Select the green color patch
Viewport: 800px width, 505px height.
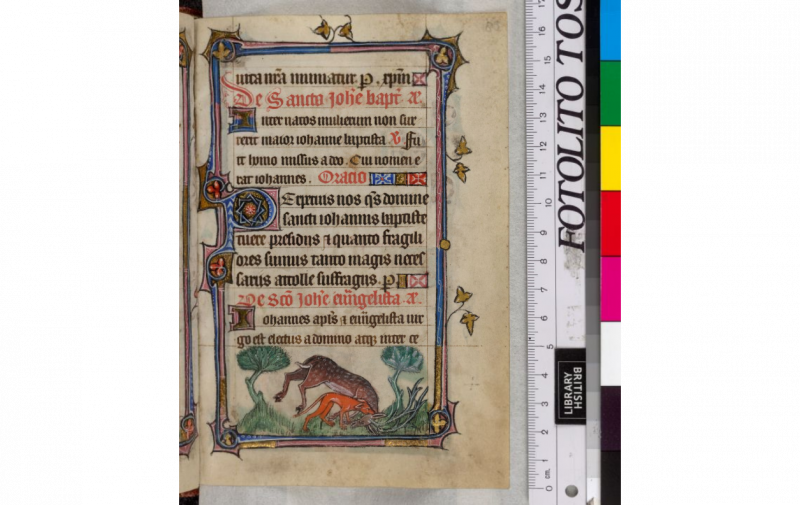[610, 92]
